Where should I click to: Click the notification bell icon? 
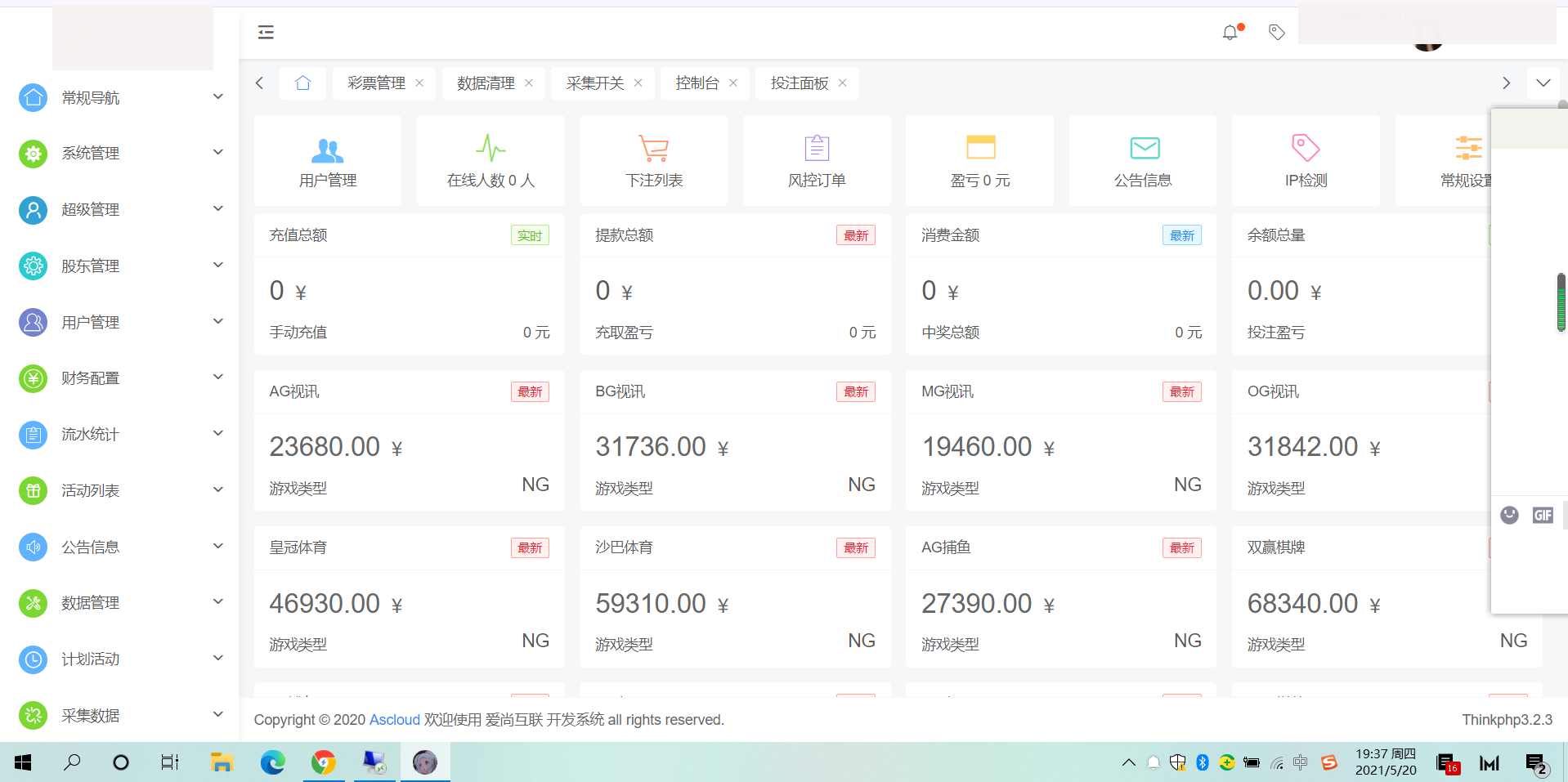click(x=1230, y=33)
